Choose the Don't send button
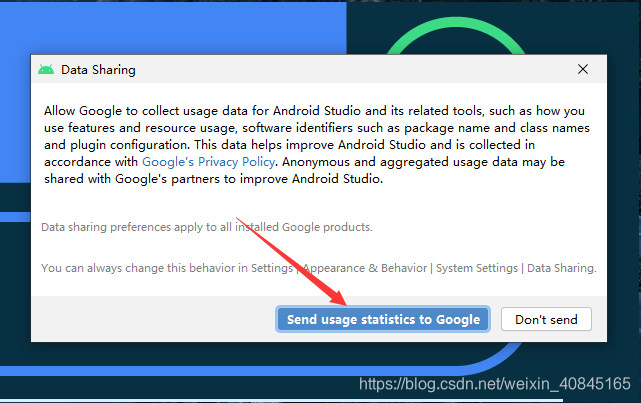The height and width of the screenshot is (403, 641). tap(546, 319)
